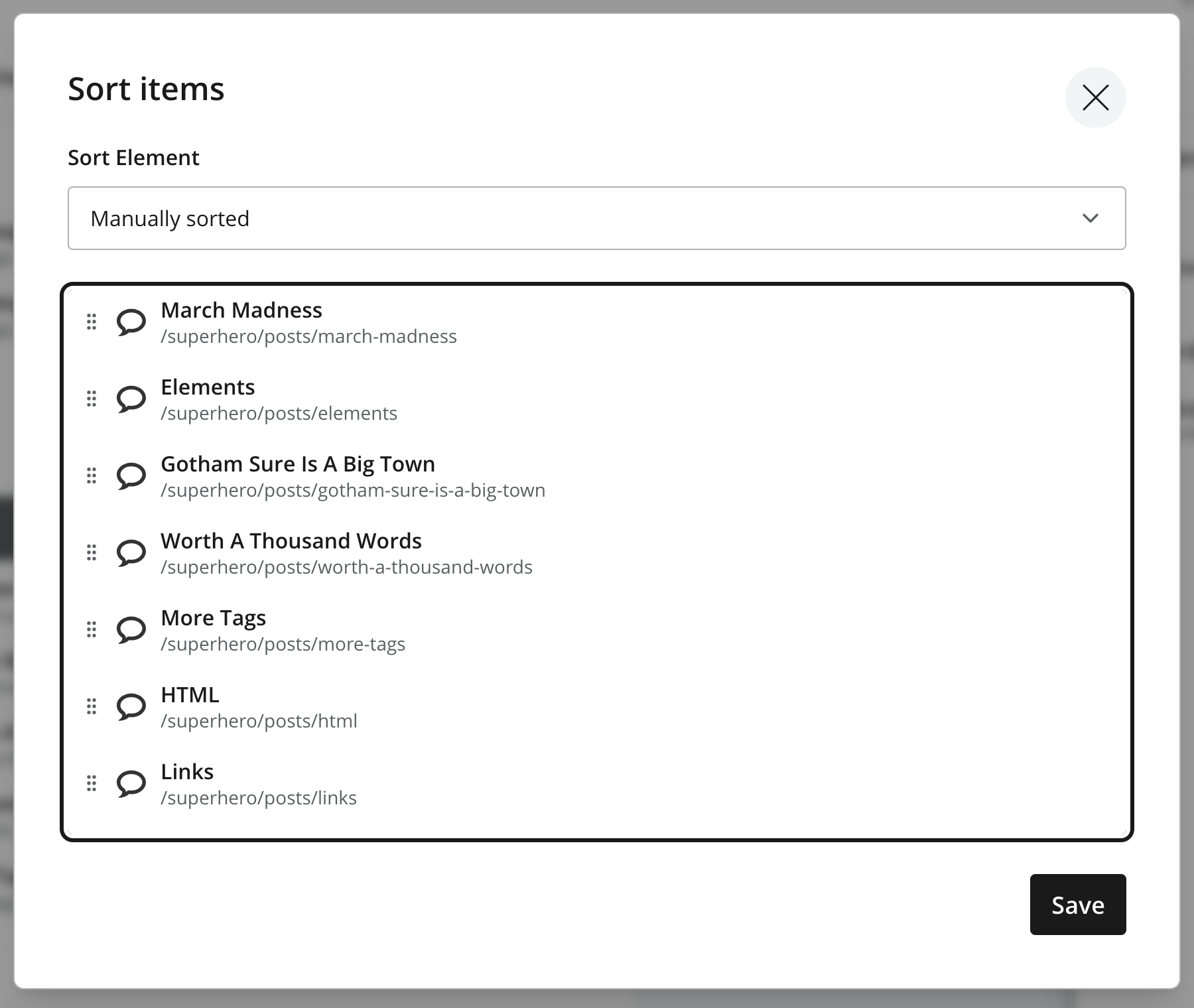This screenshot has width=1194, height=1008.
Task: Click speech bubble icon beside More Tags
Action: [x=131, y=631]
